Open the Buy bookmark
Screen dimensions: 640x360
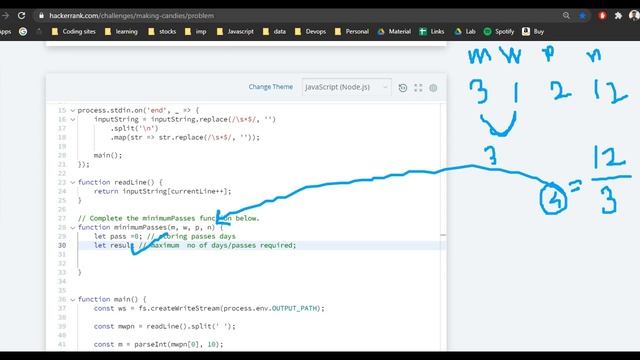pyautogui.click(x=533, y=31)
